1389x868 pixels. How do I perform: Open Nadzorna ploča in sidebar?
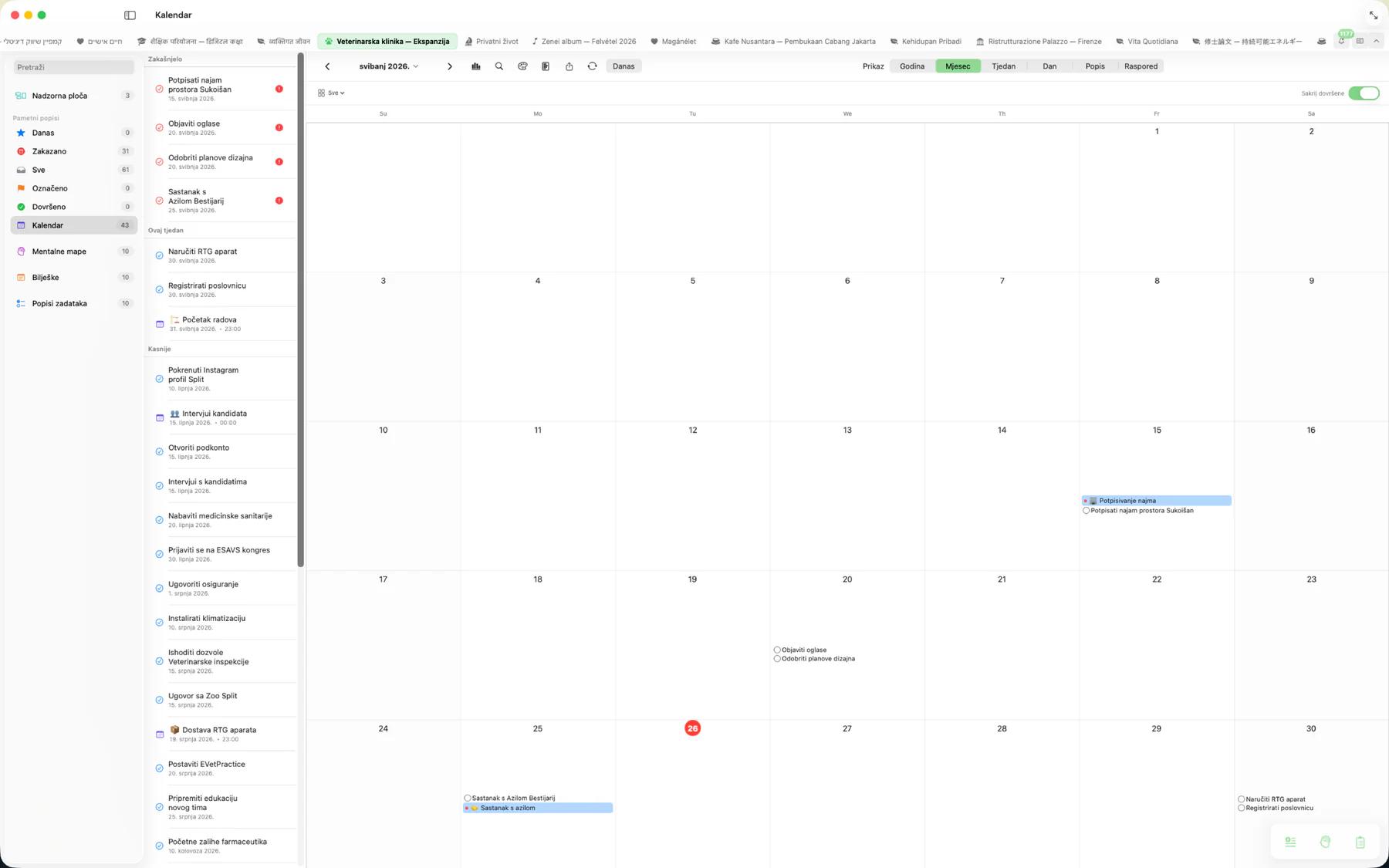74,96
